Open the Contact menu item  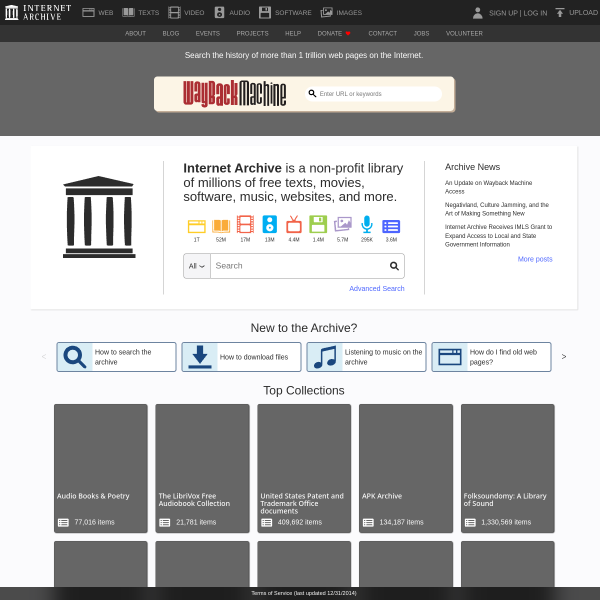pos(383,34)
